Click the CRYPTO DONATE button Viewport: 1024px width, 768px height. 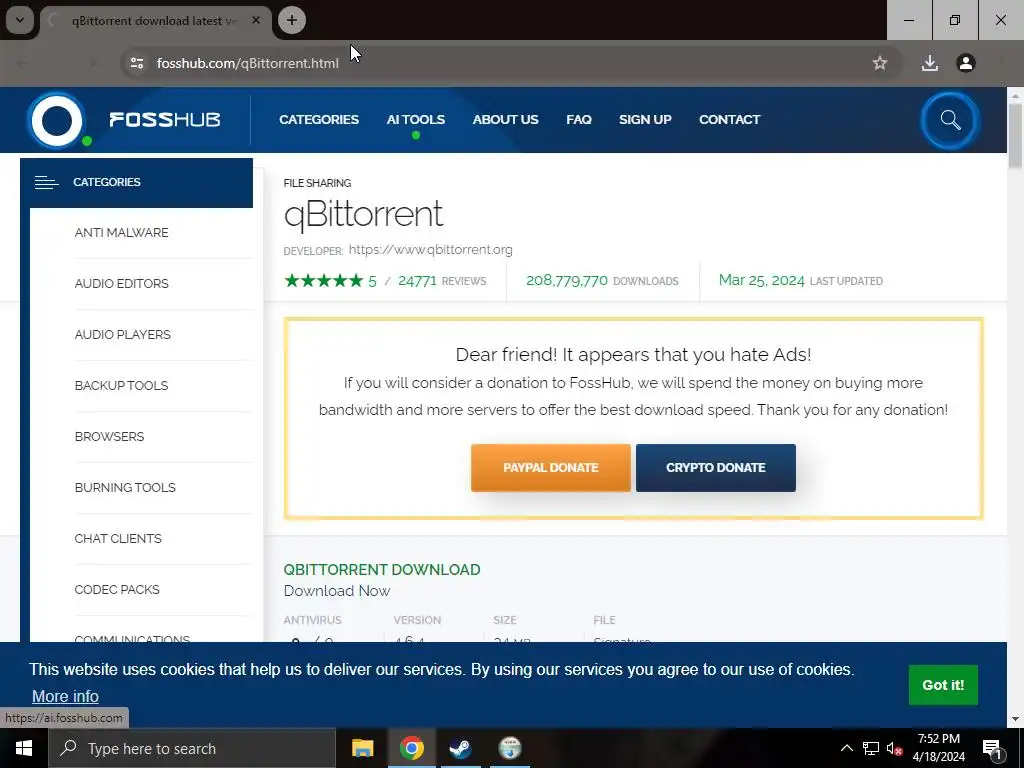click(716, 468)
